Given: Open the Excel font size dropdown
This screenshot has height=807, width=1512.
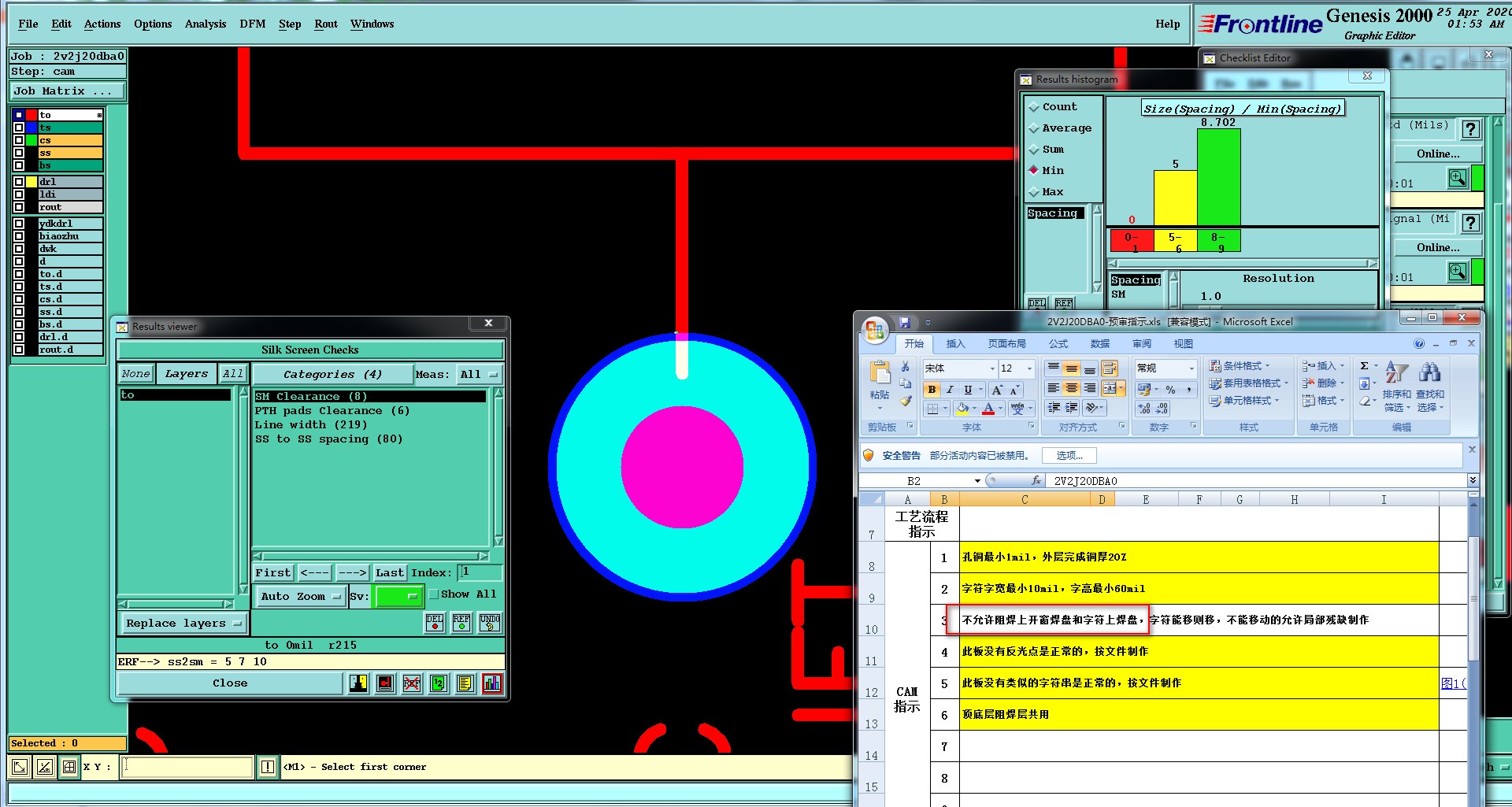Looking at the screenshot, I should tap(1028, 368).
